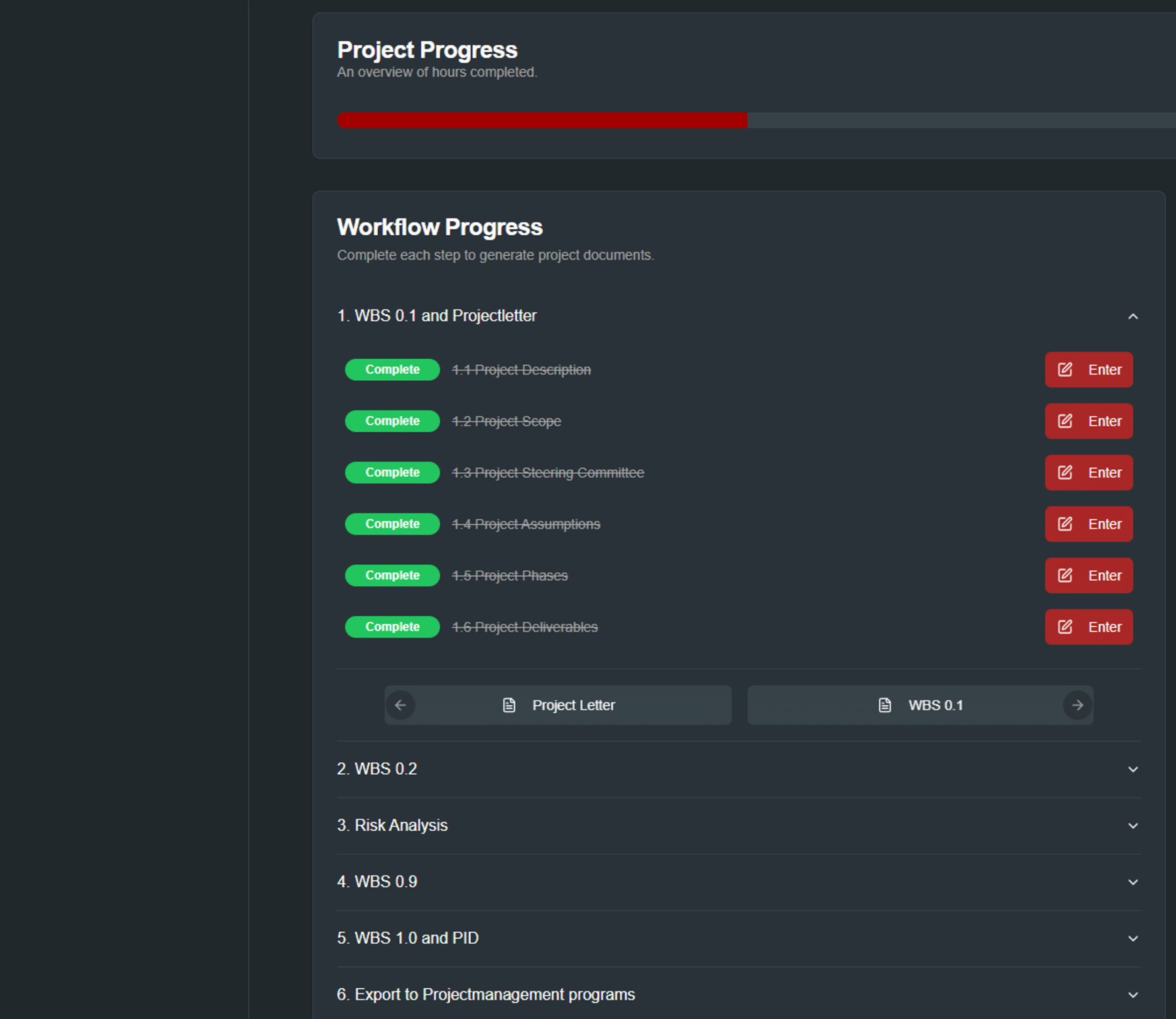Click edit icon for 1.6 Project Deliverables
Viewport: 1176px width, 1019px height.
click(1065, 627)
